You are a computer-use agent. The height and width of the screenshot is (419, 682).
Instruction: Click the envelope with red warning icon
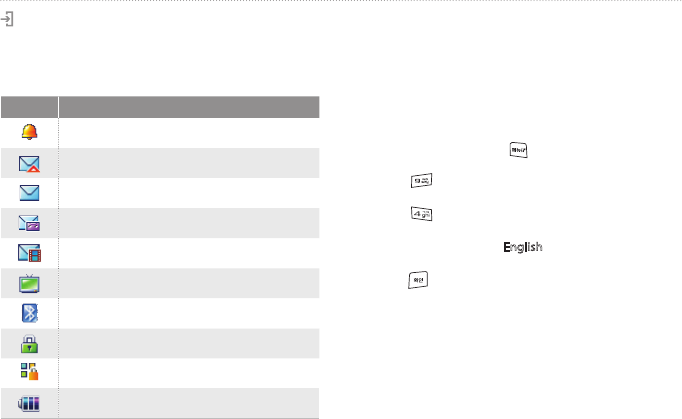tap(30, 163)
